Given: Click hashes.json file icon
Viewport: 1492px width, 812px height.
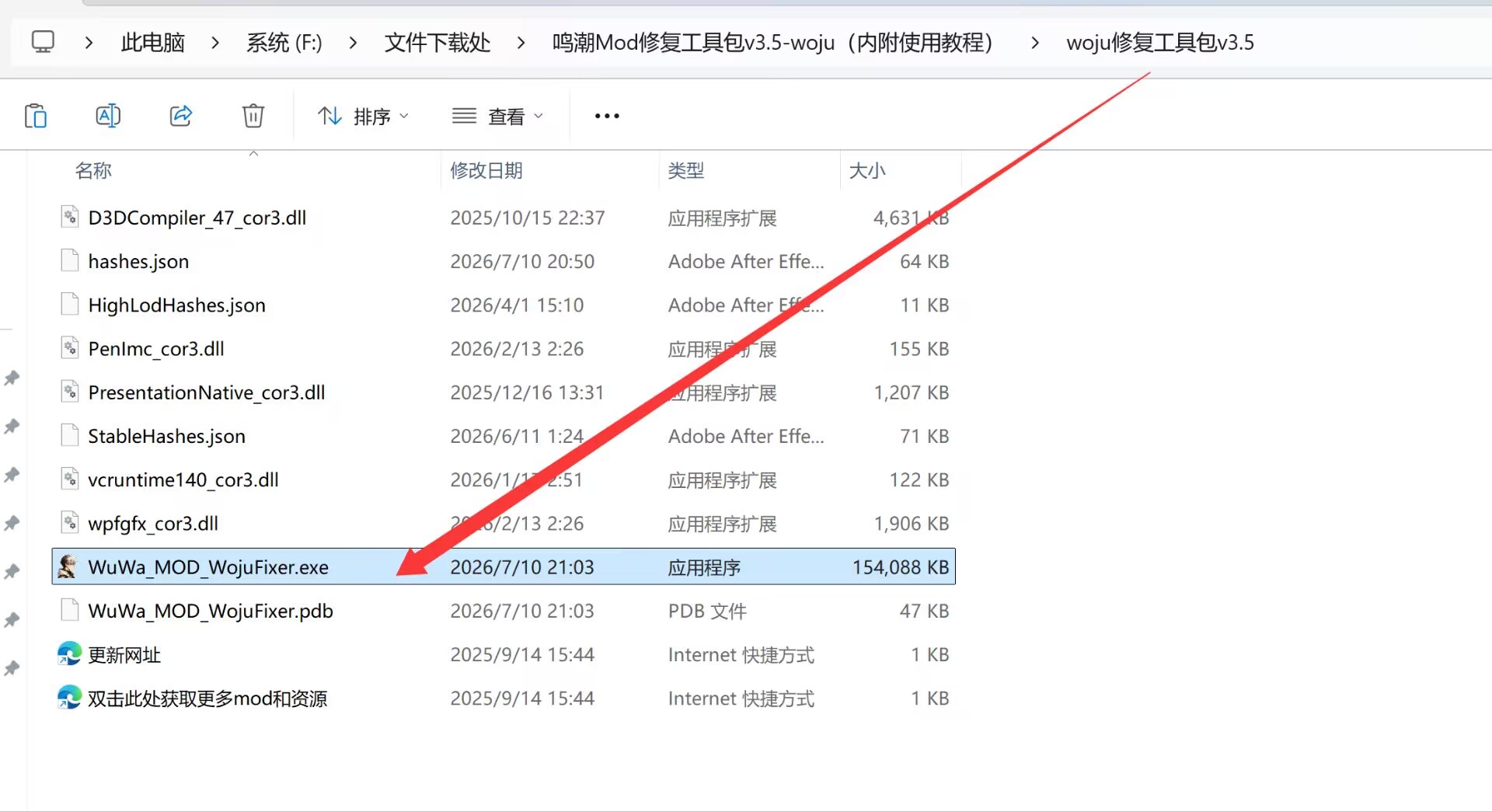Looking at the screenshot, I should (70, 260).
